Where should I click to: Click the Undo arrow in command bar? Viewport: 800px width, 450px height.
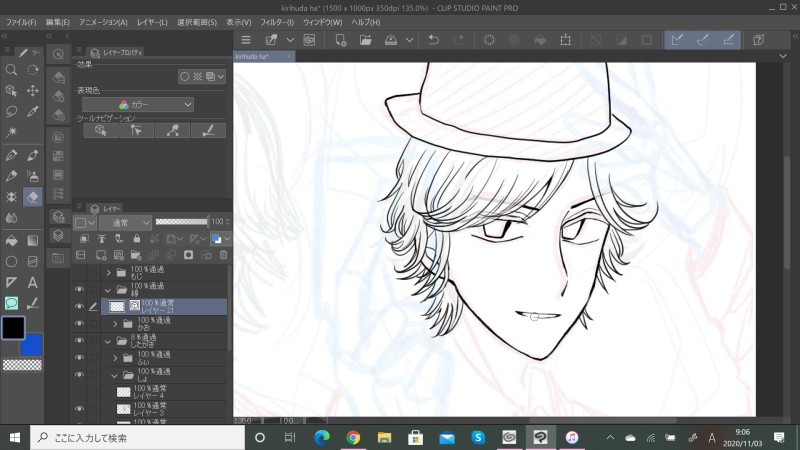pos(433,40)
